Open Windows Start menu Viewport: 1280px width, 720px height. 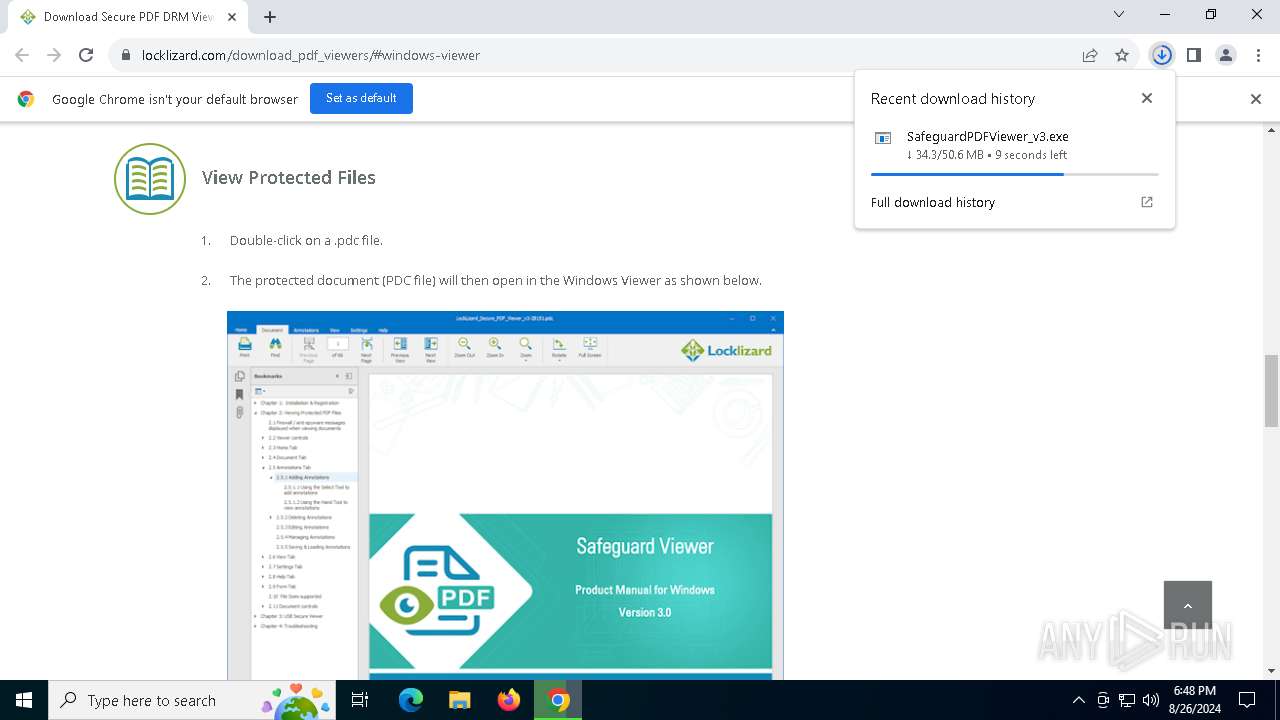click(24, 700)
